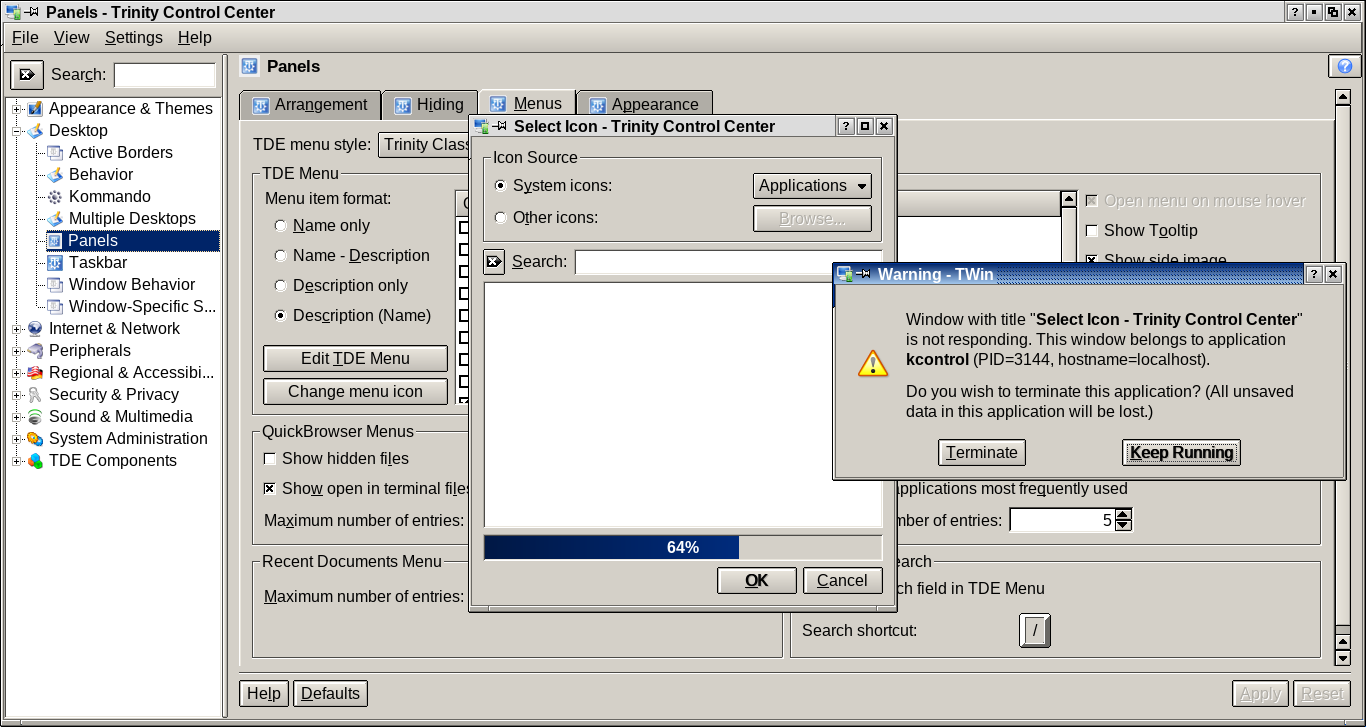Select the Behavior module icon
Image resolution: width=1366 pixels, height=727 pixels.
(x=55, y=174)
